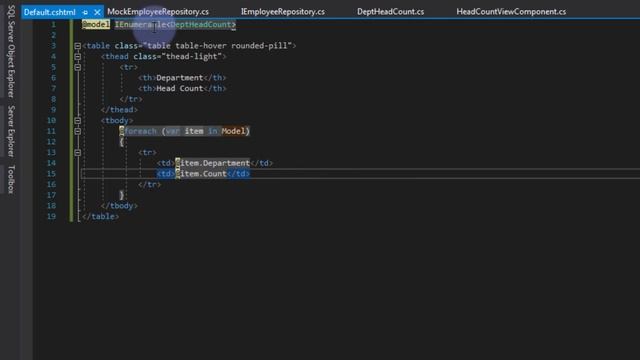Open HeadCountViewComponent.cs tab
The width and height of the screenshot is (640, 360).
pyautogui.click(x=511, y=12)
